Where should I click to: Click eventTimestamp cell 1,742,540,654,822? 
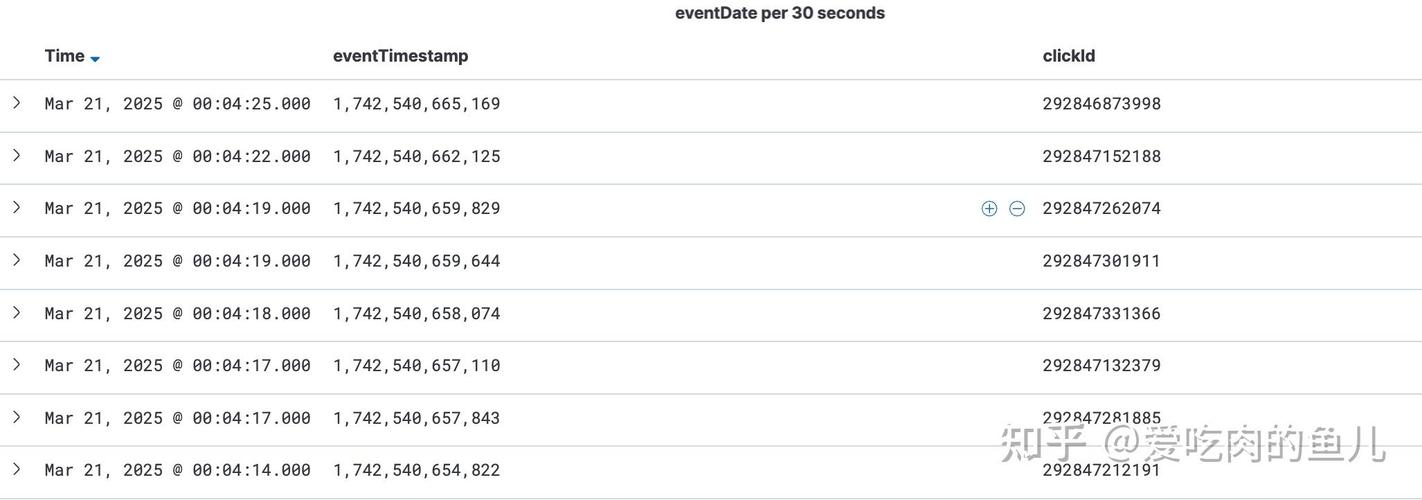coord(416,470)
